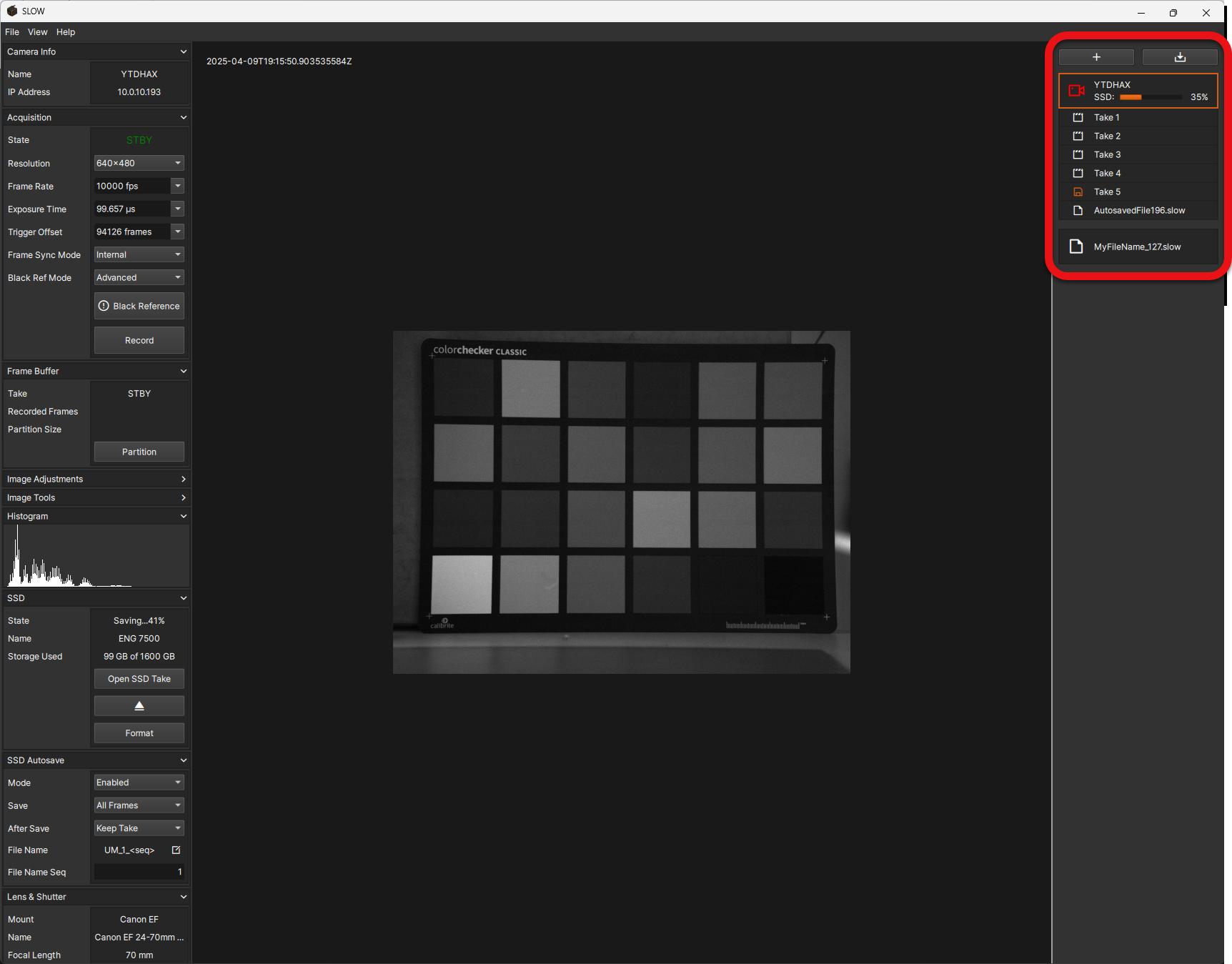
Task: Click the SSD usage progress bar at 35%
Action: click(1151, 96)
